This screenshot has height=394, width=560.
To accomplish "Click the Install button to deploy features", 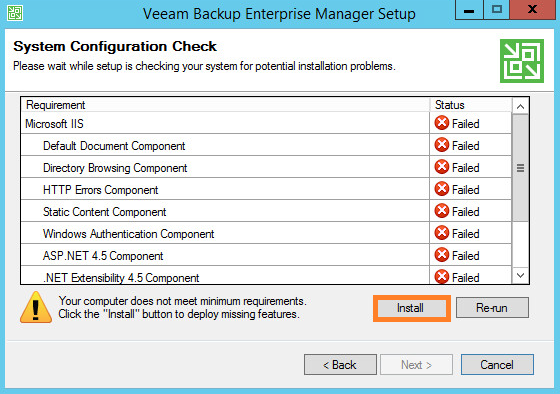I will (412, 308).
